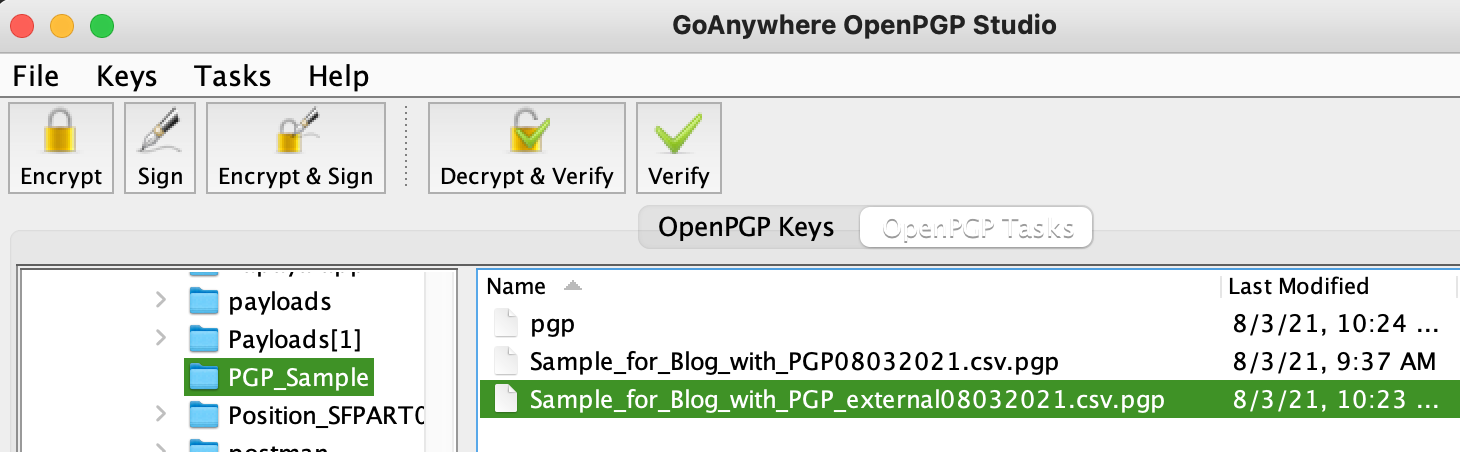Switch to the OpenPGP Keys tab
The image size is (1460, 452).
pos(746,227)
